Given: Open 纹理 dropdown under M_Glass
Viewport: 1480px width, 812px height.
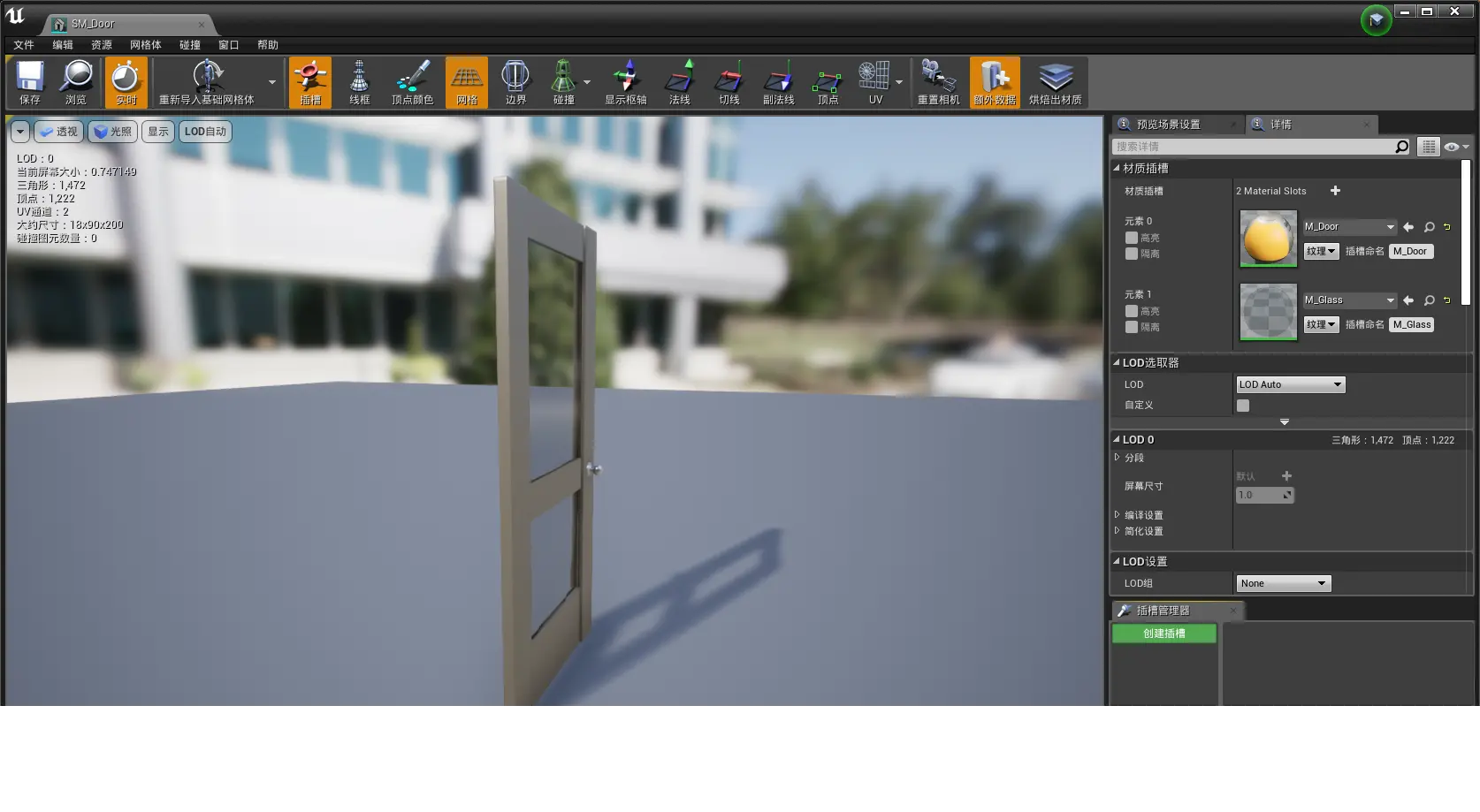Looking at the screenshot, I should pos(1321,324).
